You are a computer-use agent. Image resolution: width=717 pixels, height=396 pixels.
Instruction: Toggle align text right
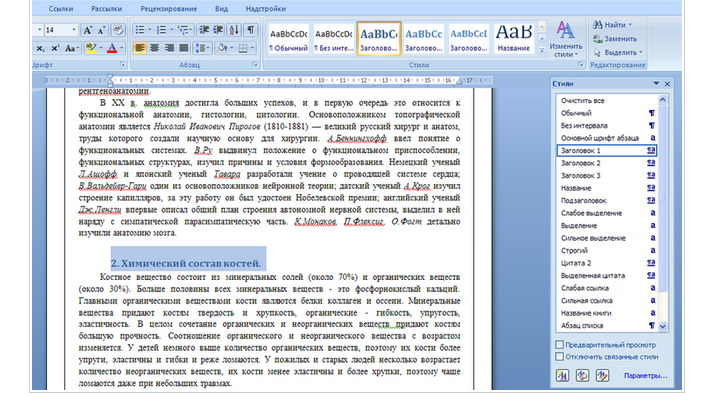[169, 48]
